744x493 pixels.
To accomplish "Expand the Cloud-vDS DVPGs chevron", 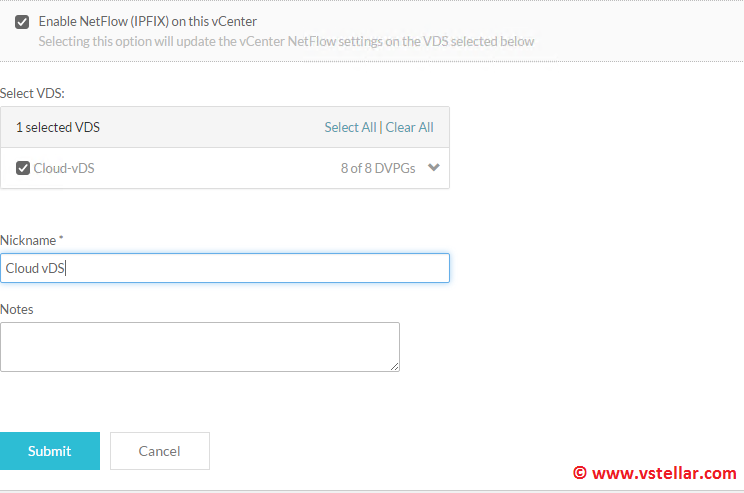I will [x=433, y=167].
